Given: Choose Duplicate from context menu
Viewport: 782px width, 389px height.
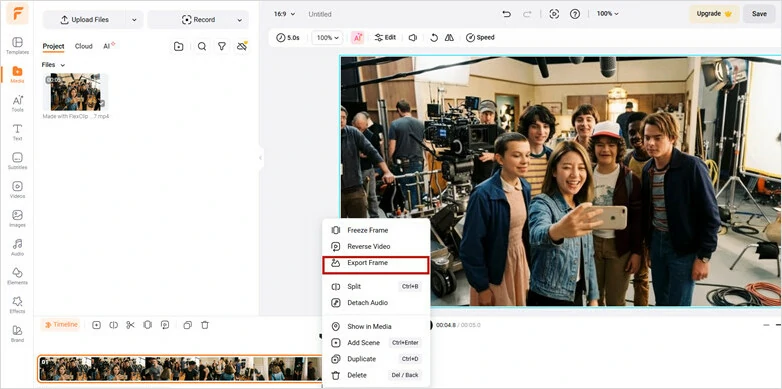Looking at the screenshot, I should [x=376, y=359].
